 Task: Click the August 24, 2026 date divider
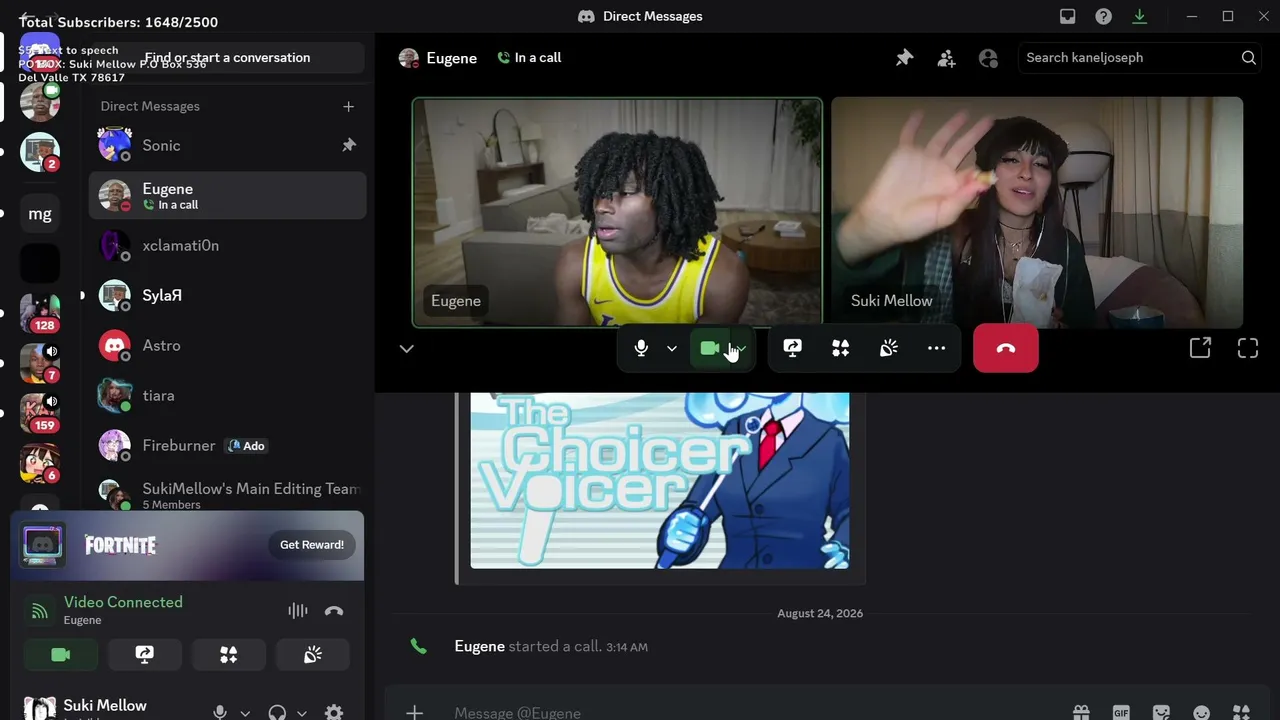pos(820,613)
